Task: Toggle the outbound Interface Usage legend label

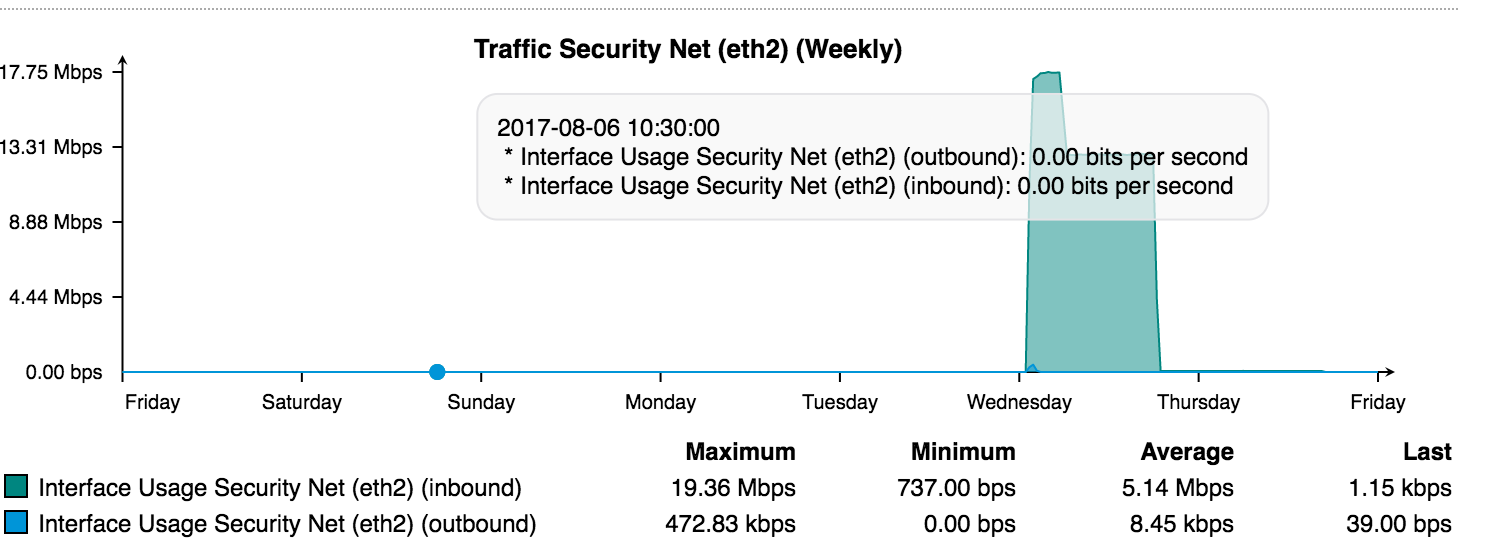Action: (x=287, y=524)
